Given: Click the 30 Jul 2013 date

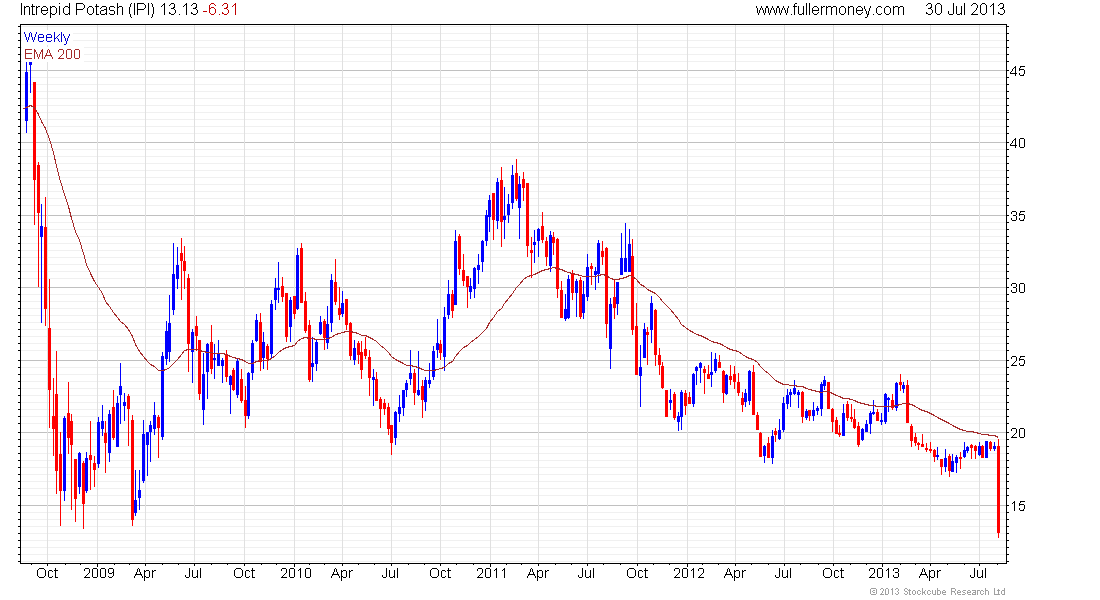Looking at the screenshot, I should point(966,10).
